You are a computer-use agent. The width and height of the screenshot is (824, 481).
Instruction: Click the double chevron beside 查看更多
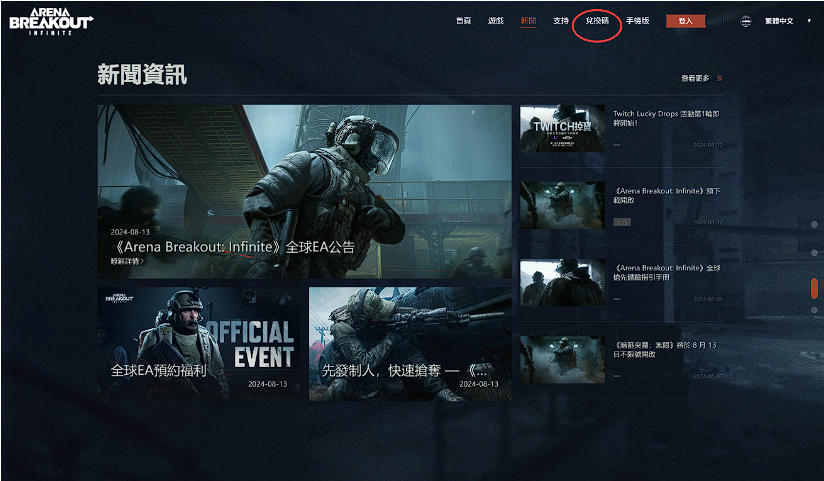[719, 78]
